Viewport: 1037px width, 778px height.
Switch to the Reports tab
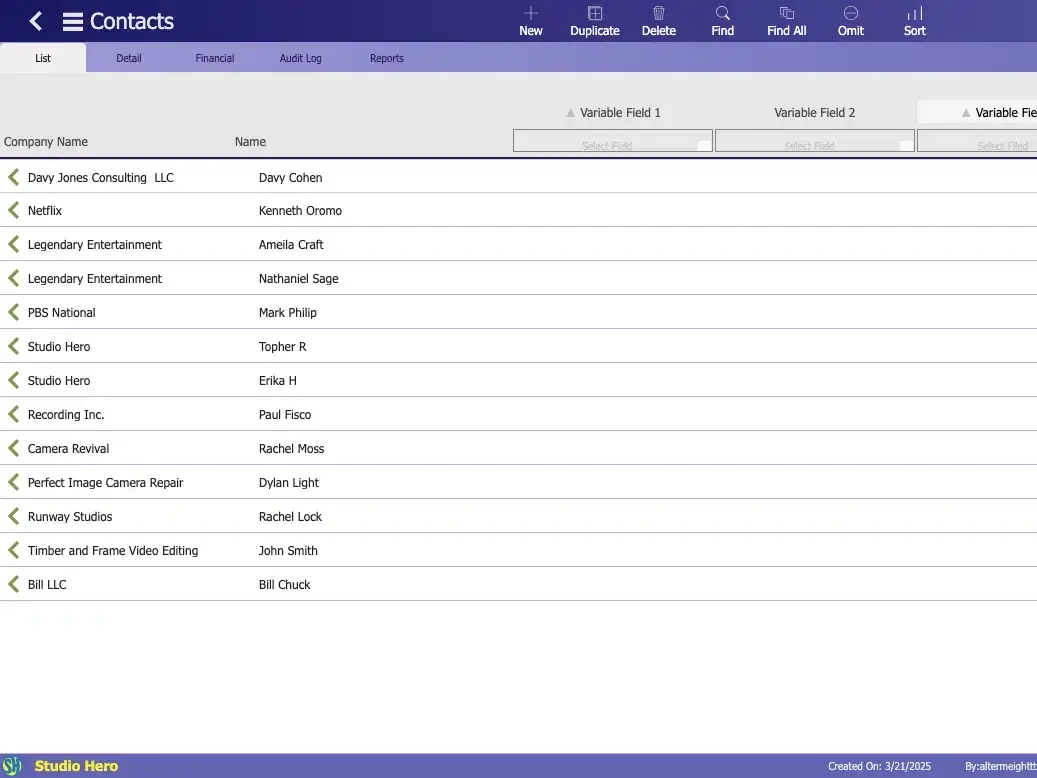pos(387,58)
